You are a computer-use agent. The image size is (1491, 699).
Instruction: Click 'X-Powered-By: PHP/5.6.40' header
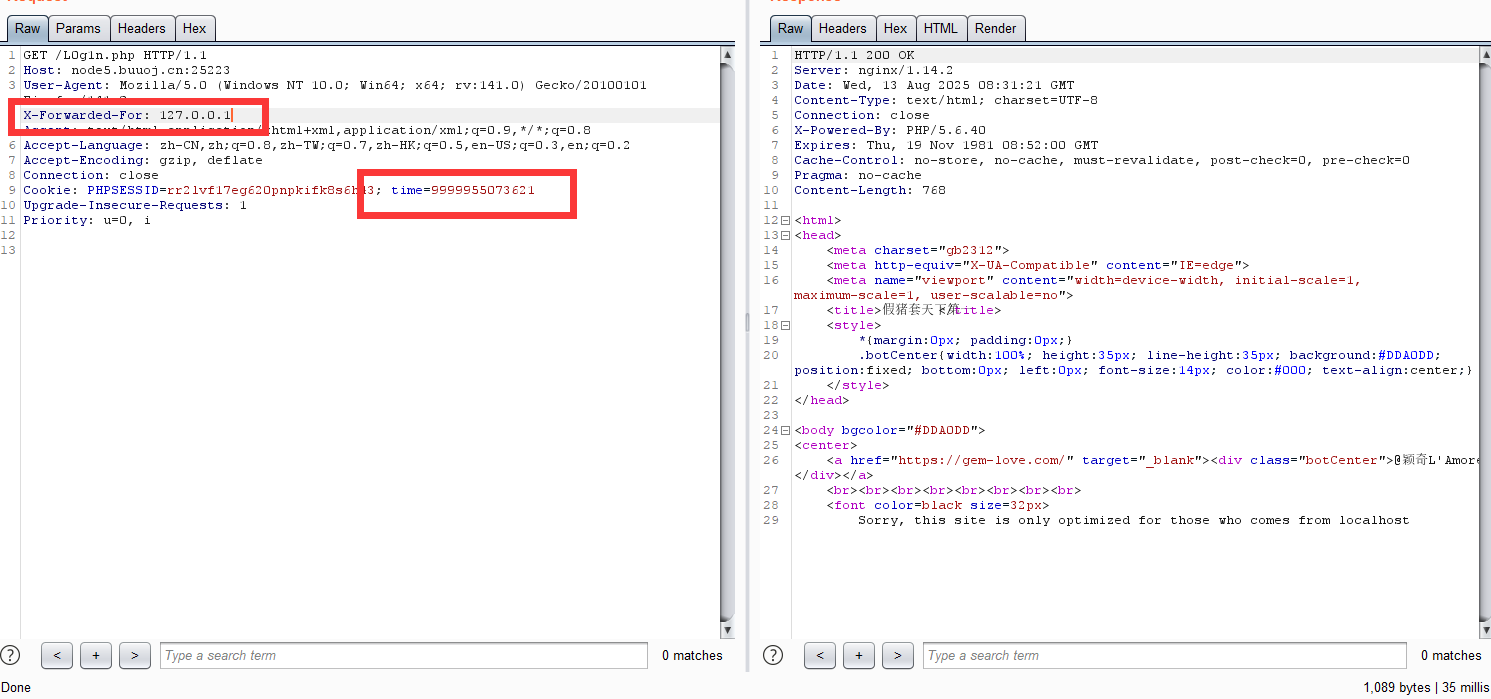click(890, 130)
